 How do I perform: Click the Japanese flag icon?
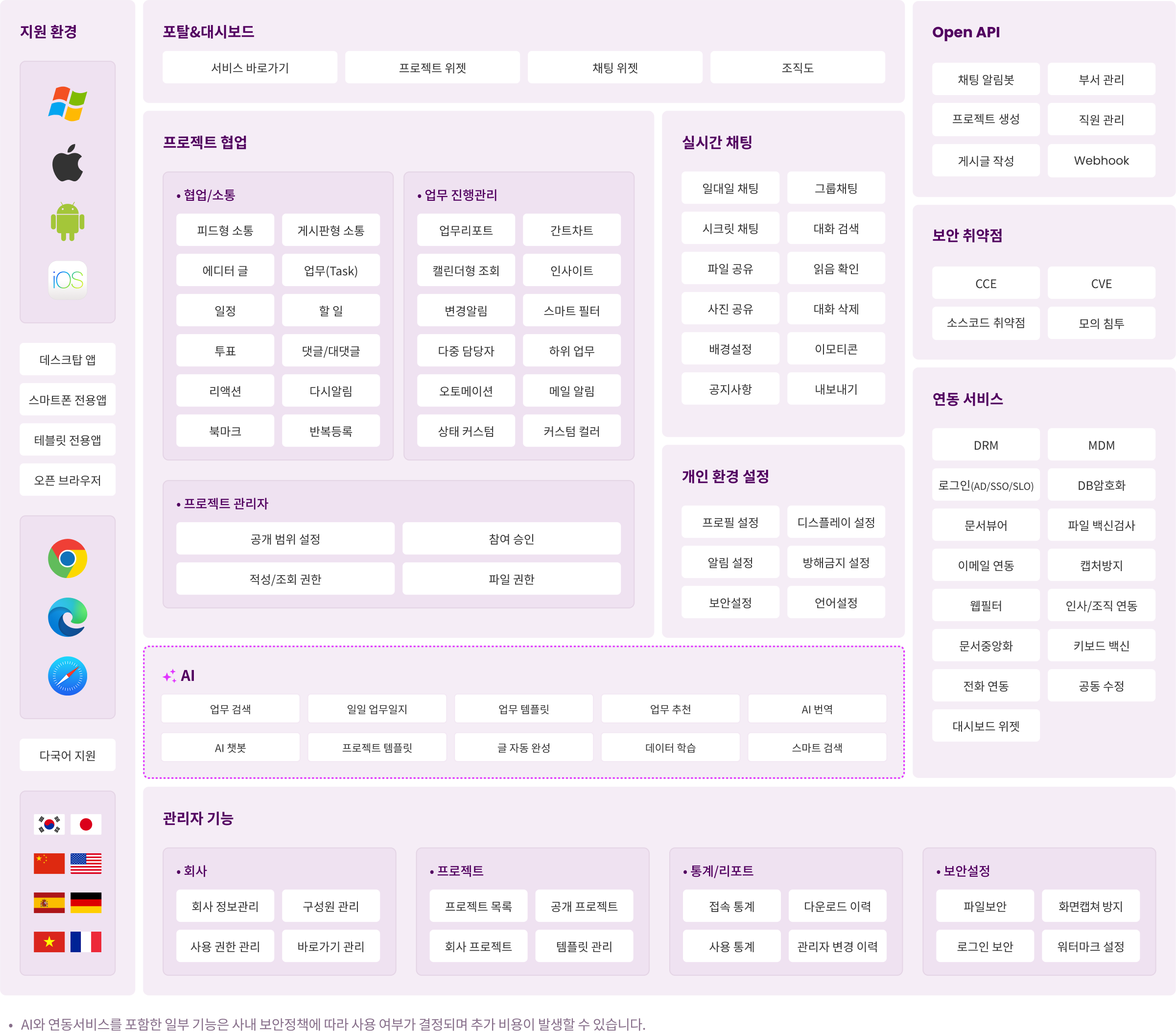tap(86, 824)
